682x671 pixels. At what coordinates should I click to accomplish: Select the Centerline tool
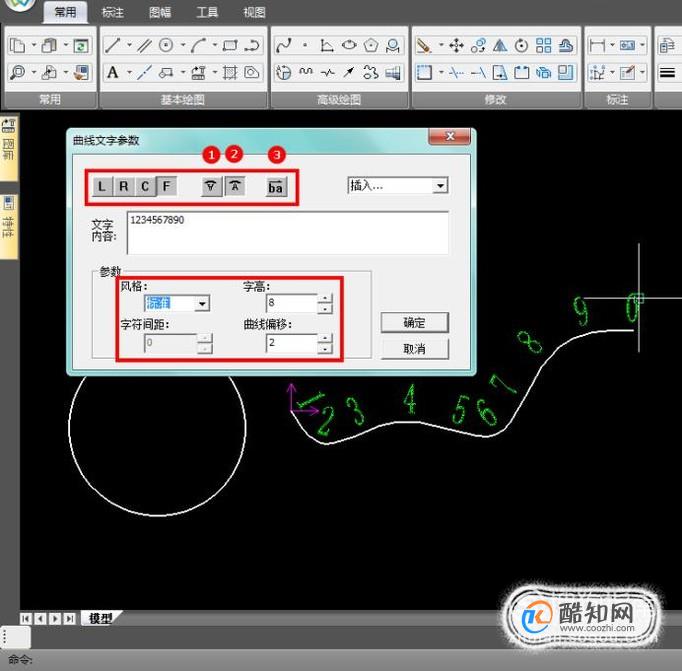[144, 72]
